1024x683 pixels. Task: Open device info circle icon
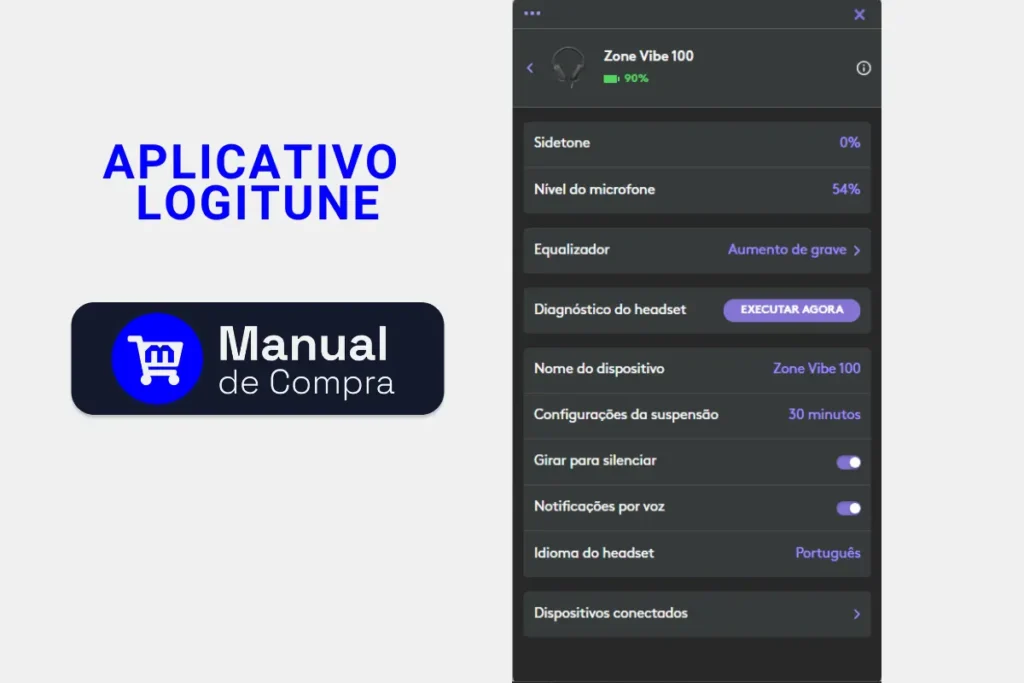(x=863, y=68)
